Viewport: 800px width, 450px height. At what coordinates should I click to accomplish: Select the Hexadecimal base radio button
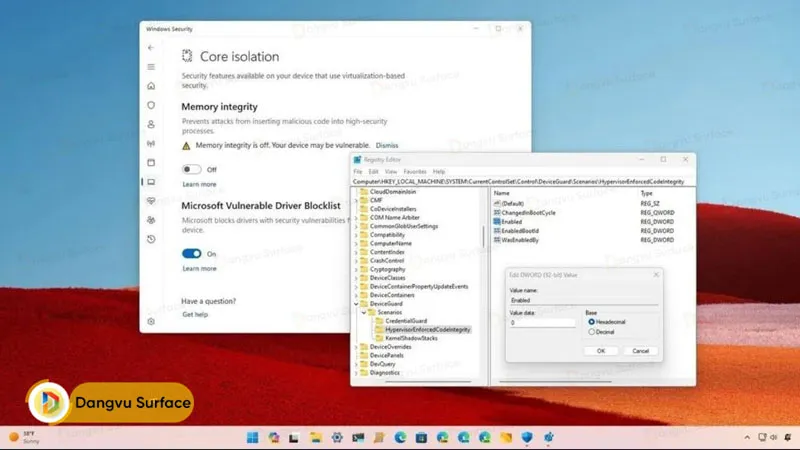click(x=591, y=322)
